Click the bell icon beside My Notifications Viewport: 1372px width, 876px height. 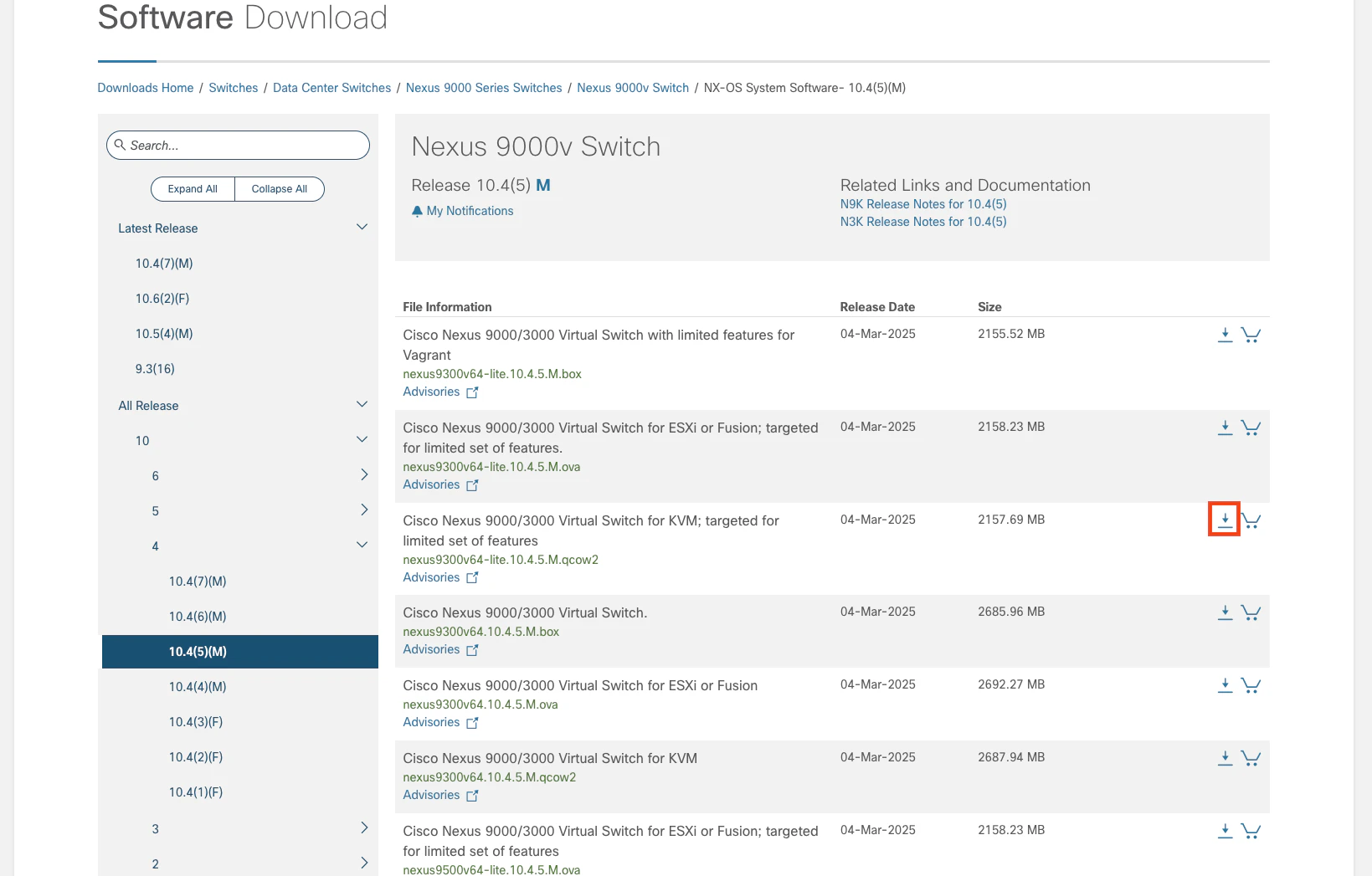[417, 211]
